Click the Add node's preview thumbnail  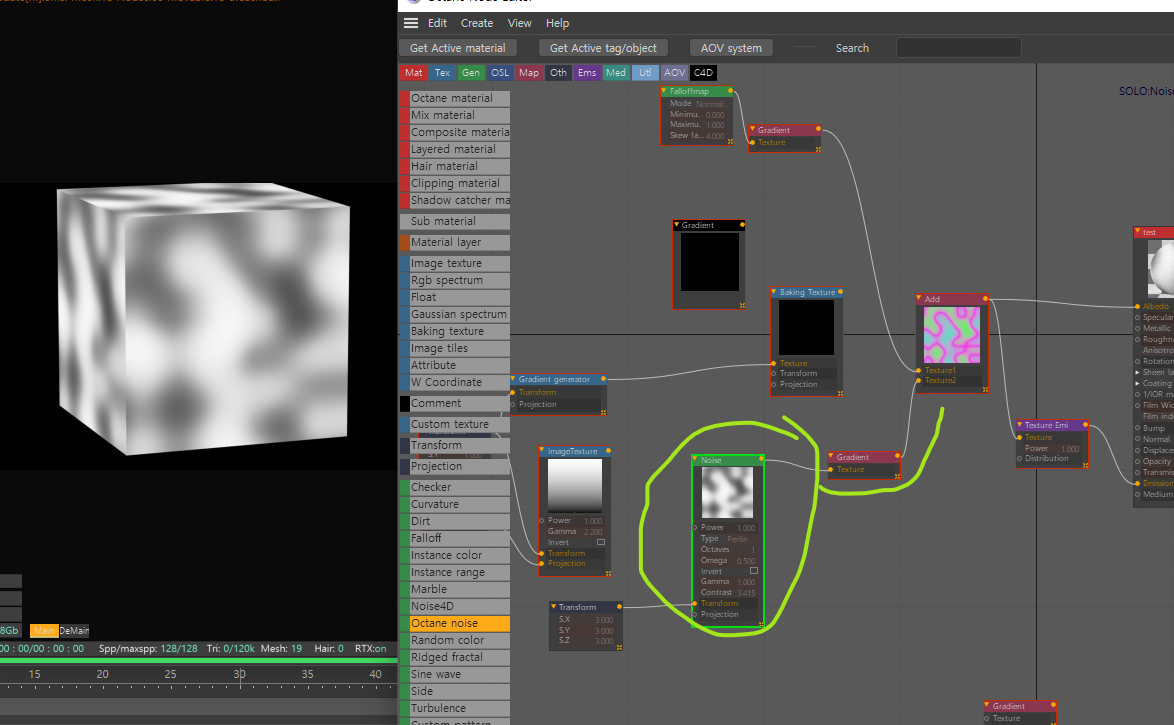click(x=952, y=335)
